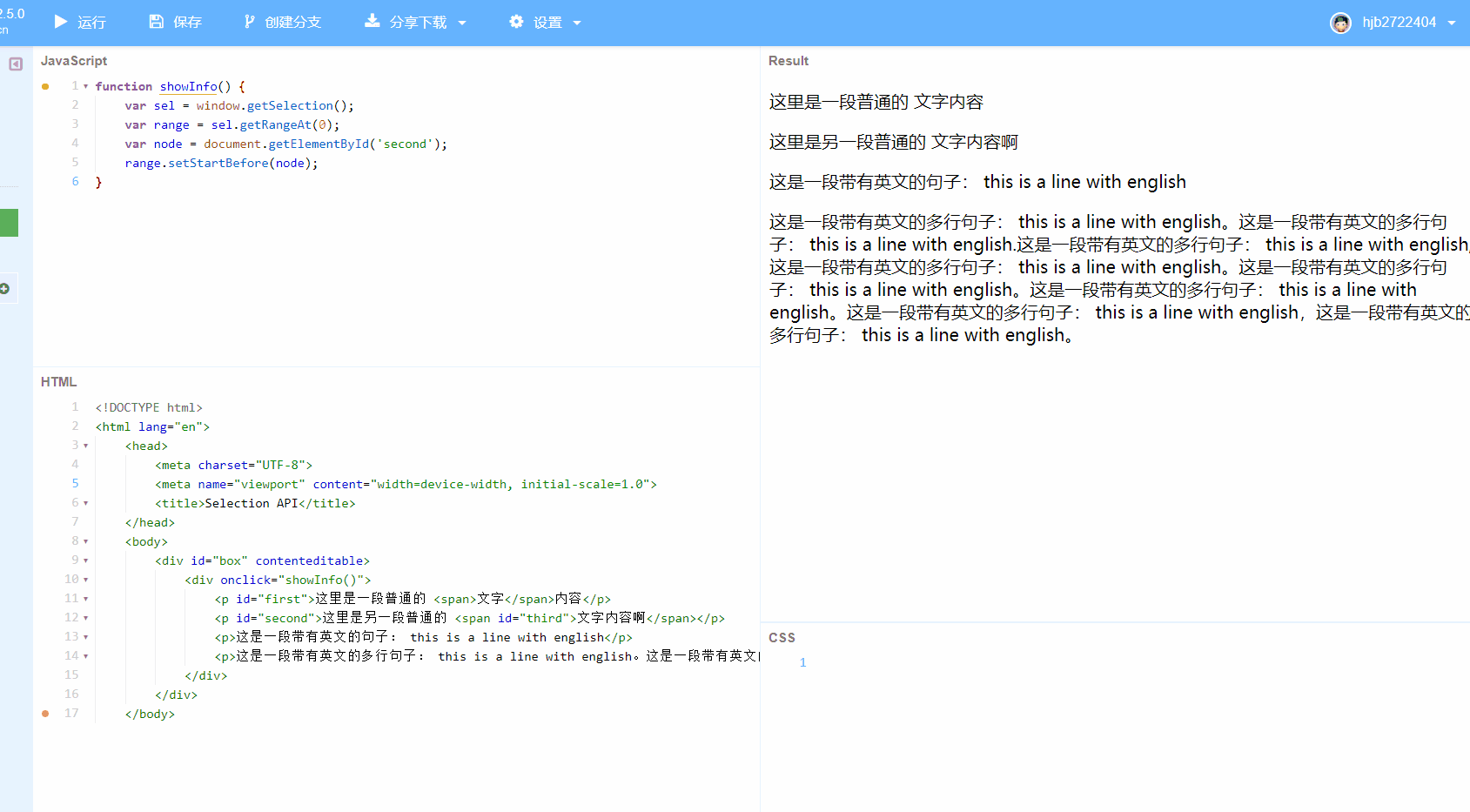1470x812 pixels.
Task: Click the settings gear icon beside 设置
Action: tap(517, 22)
